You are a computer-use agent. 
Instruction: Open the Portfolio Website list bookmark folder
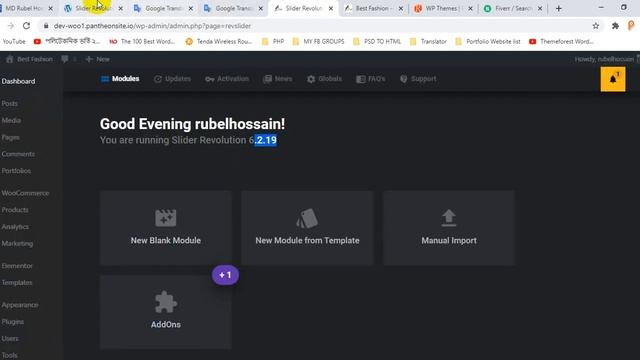click(488, 41)
